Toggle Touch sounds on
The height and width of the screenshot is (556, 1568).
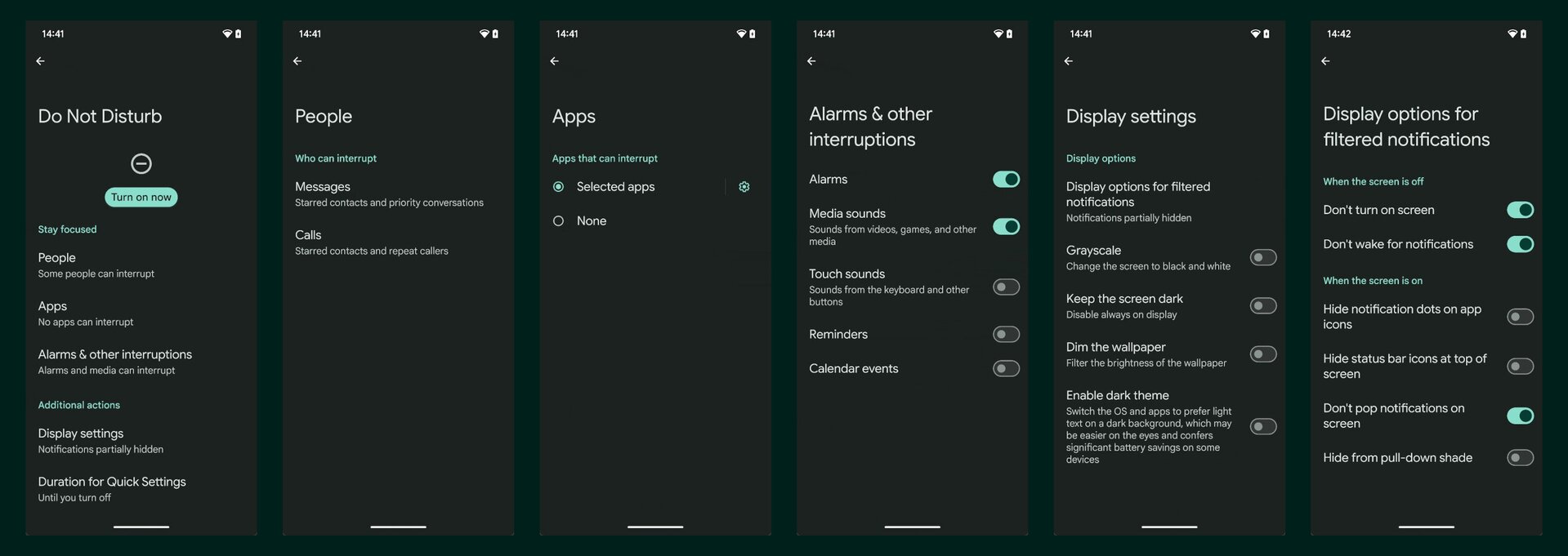tap(1006, 287)
